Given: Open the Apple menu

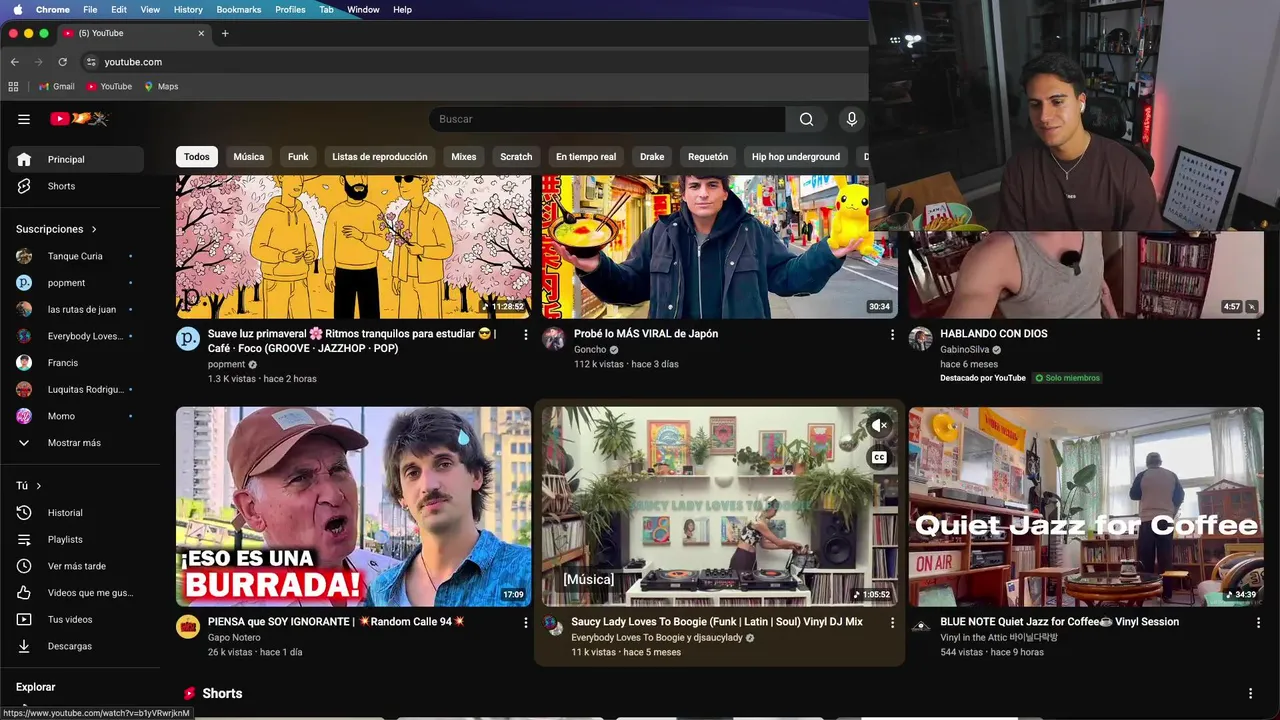Looking at the screenshot, I should pyautogui.click(x=17, y=9).
